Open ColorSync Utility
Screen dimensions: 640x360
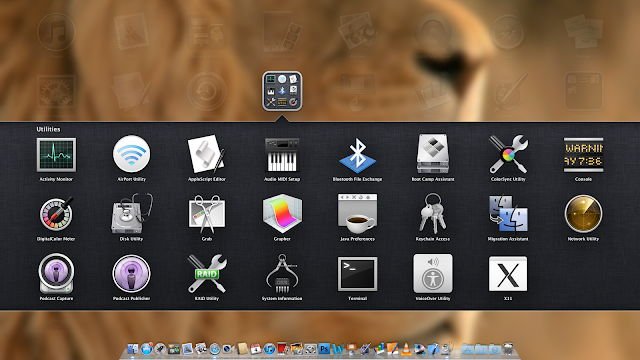point(508,154)
